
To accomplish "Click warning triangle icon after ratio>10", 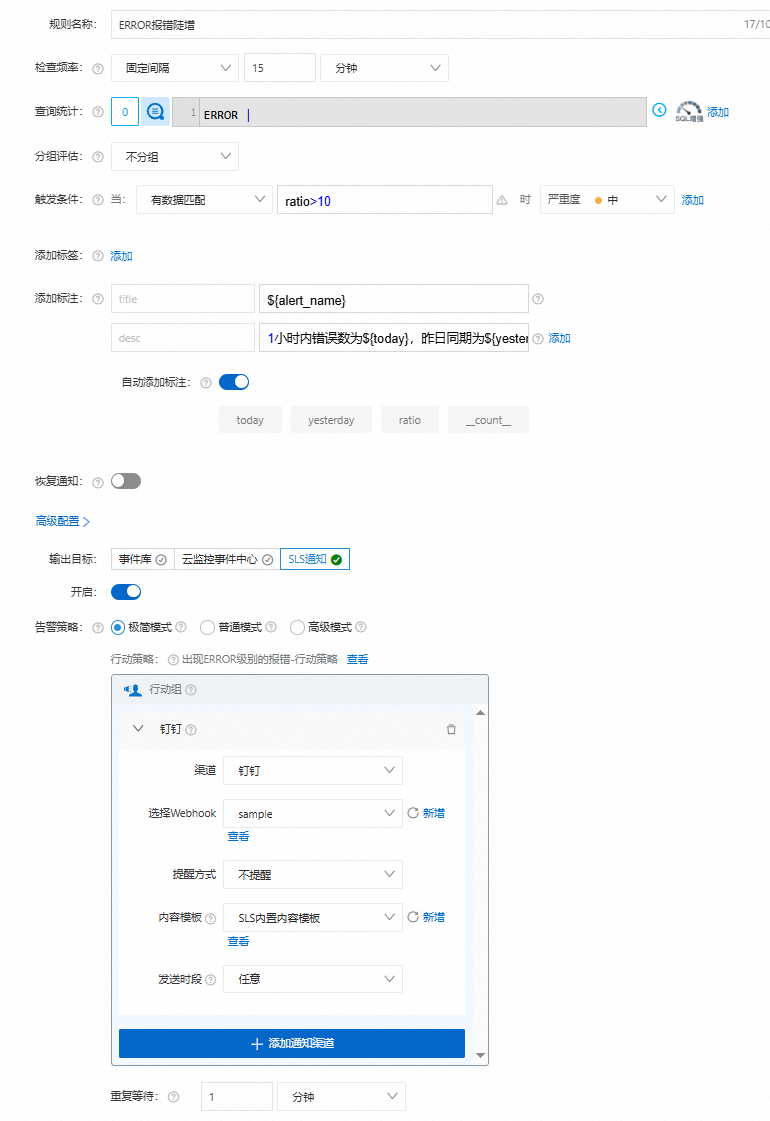I will pos(502,200).
